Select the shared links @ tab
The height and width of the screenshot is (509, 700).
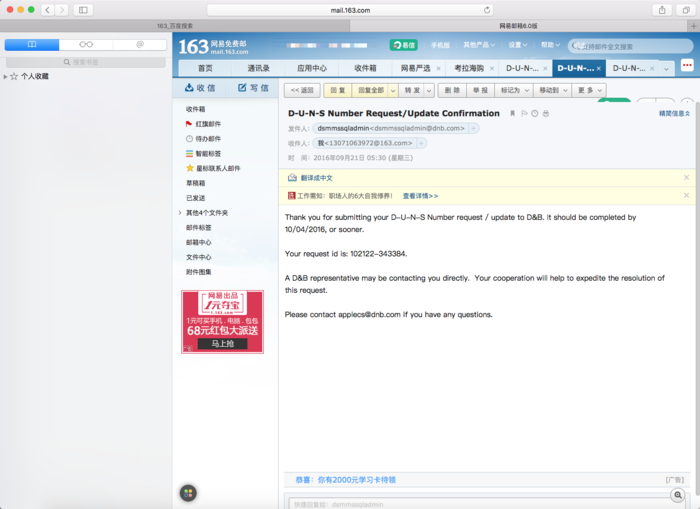pos(140,44)
